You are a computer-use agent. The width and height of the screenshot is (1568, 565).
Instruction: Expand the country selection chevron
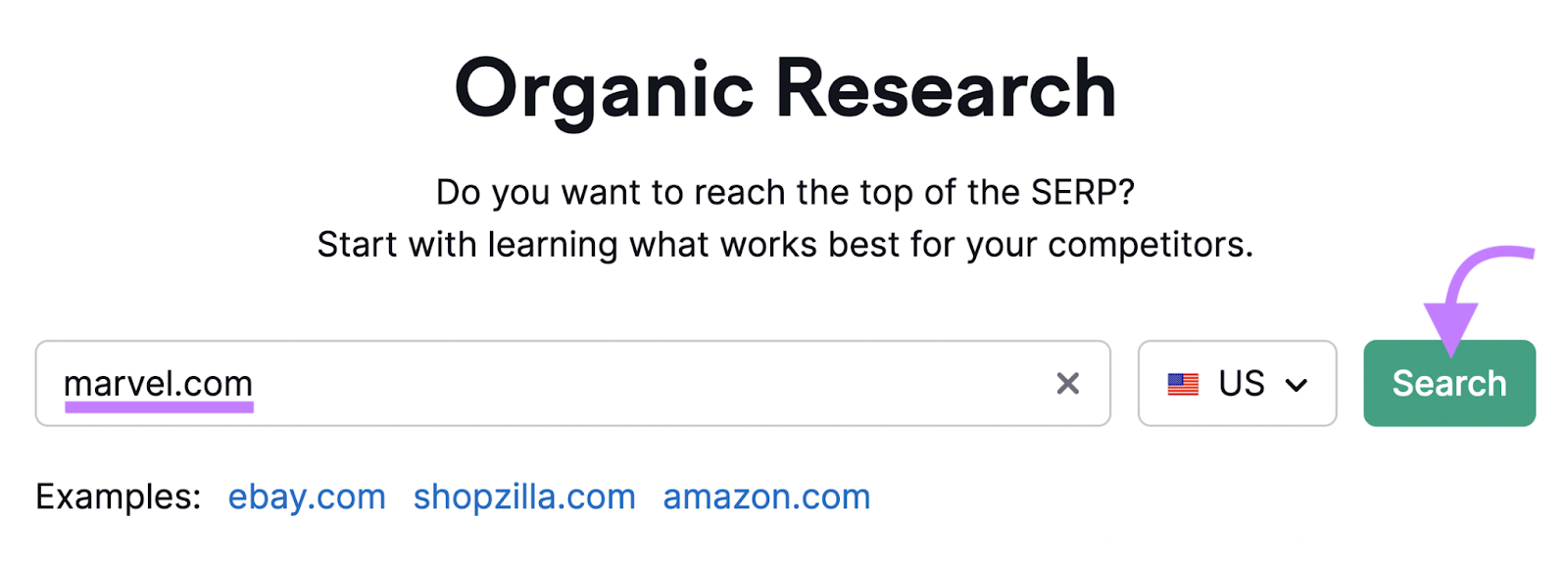click(1298, 384)
